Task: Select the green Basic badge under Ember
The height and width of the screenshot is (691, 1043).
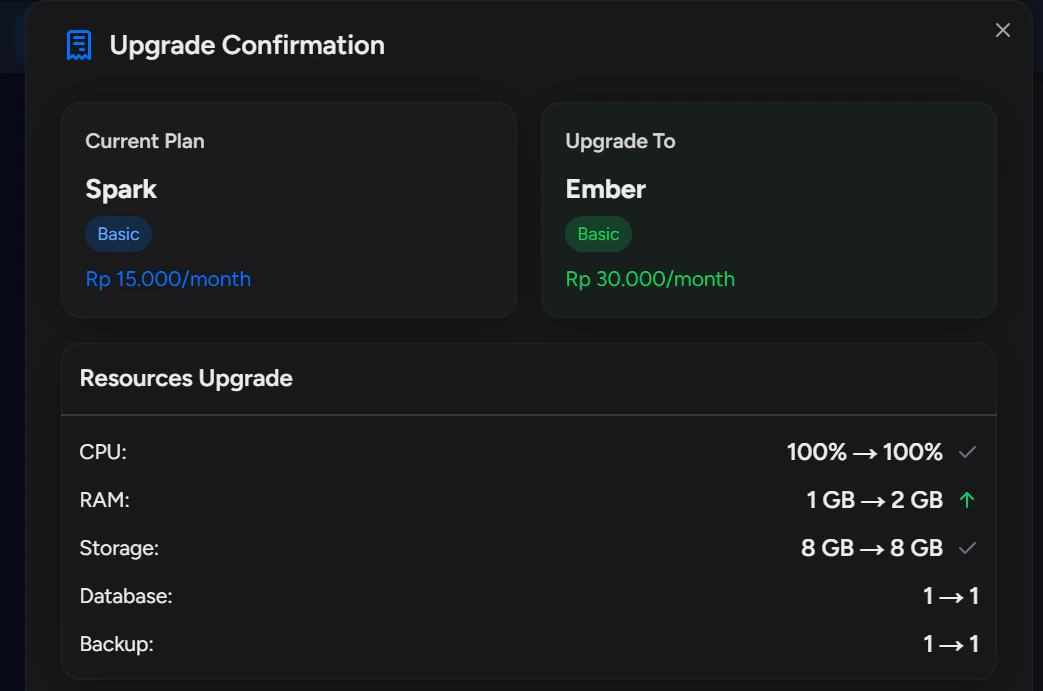Action: click(x=598, y=234)
